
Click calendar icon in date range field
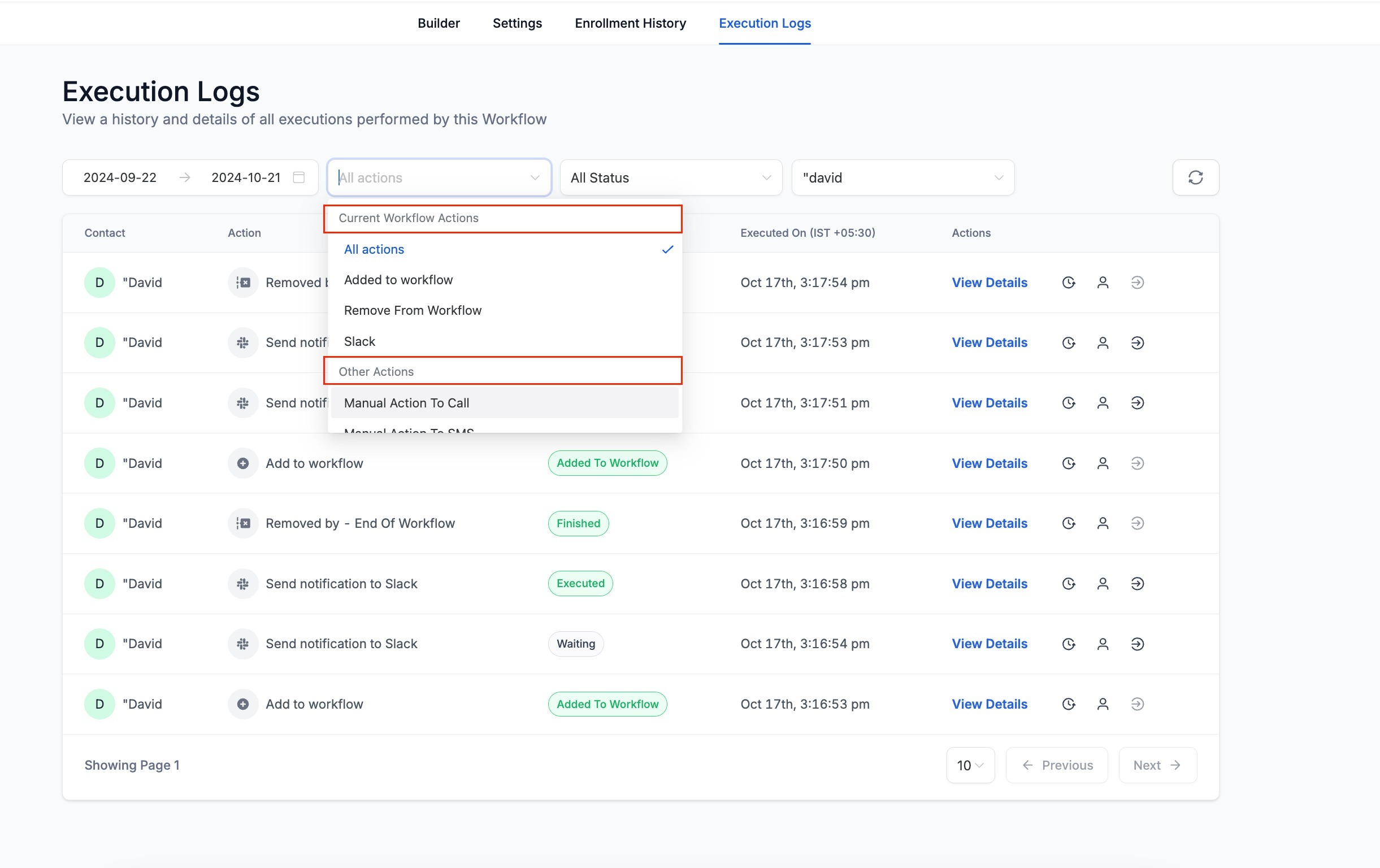(x=298, y=177)
